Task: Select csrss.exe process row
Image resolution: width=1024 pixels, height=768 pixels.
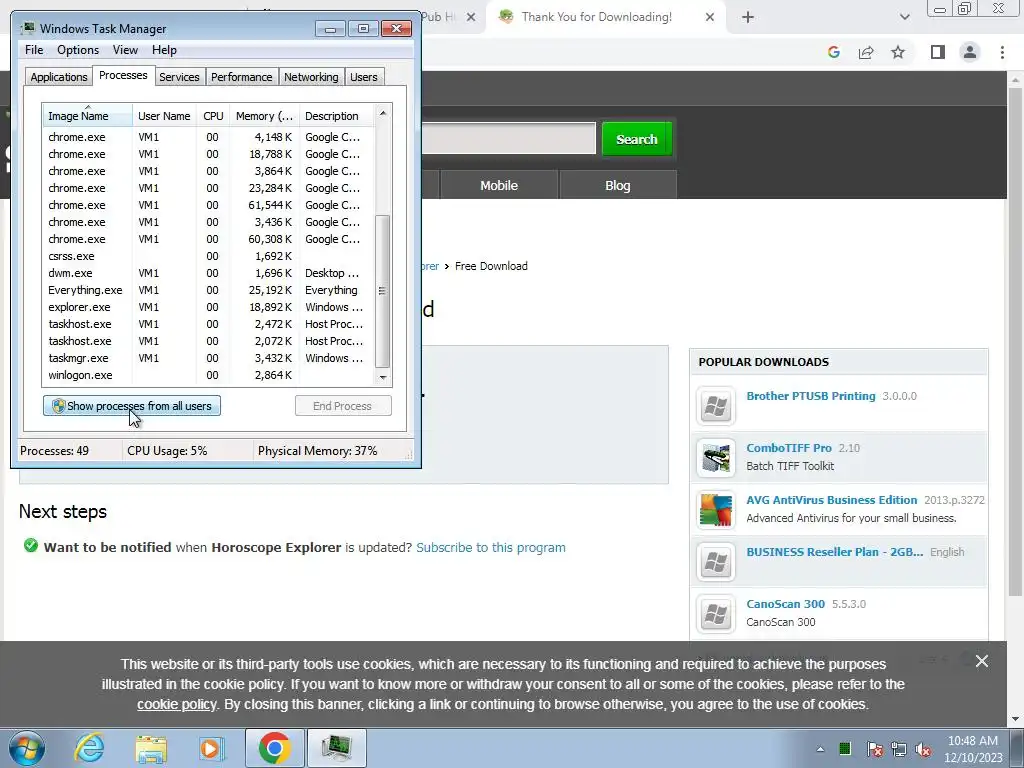Action: 208,256
